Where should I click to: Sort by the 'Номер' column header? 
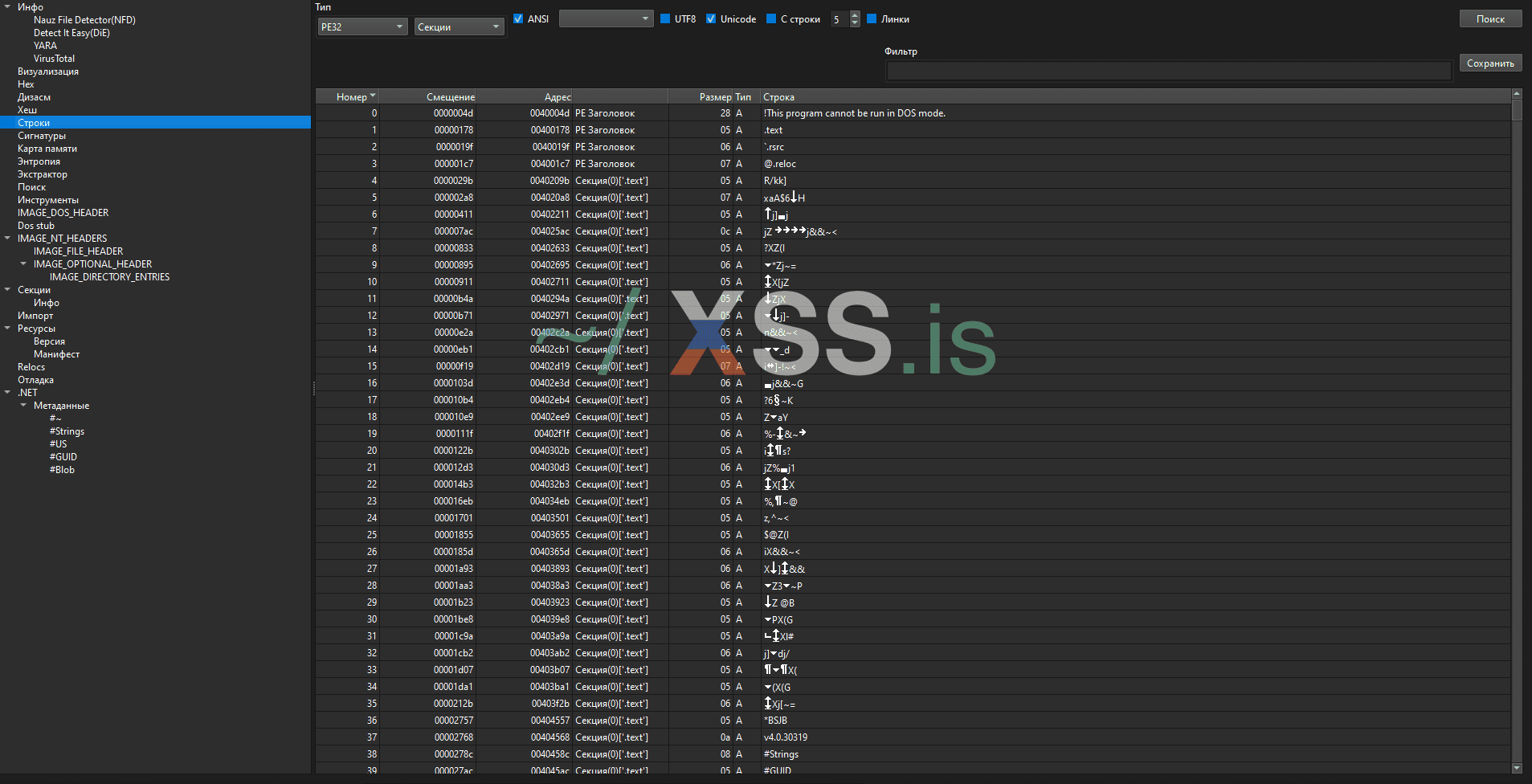click(x=351, y=97)
